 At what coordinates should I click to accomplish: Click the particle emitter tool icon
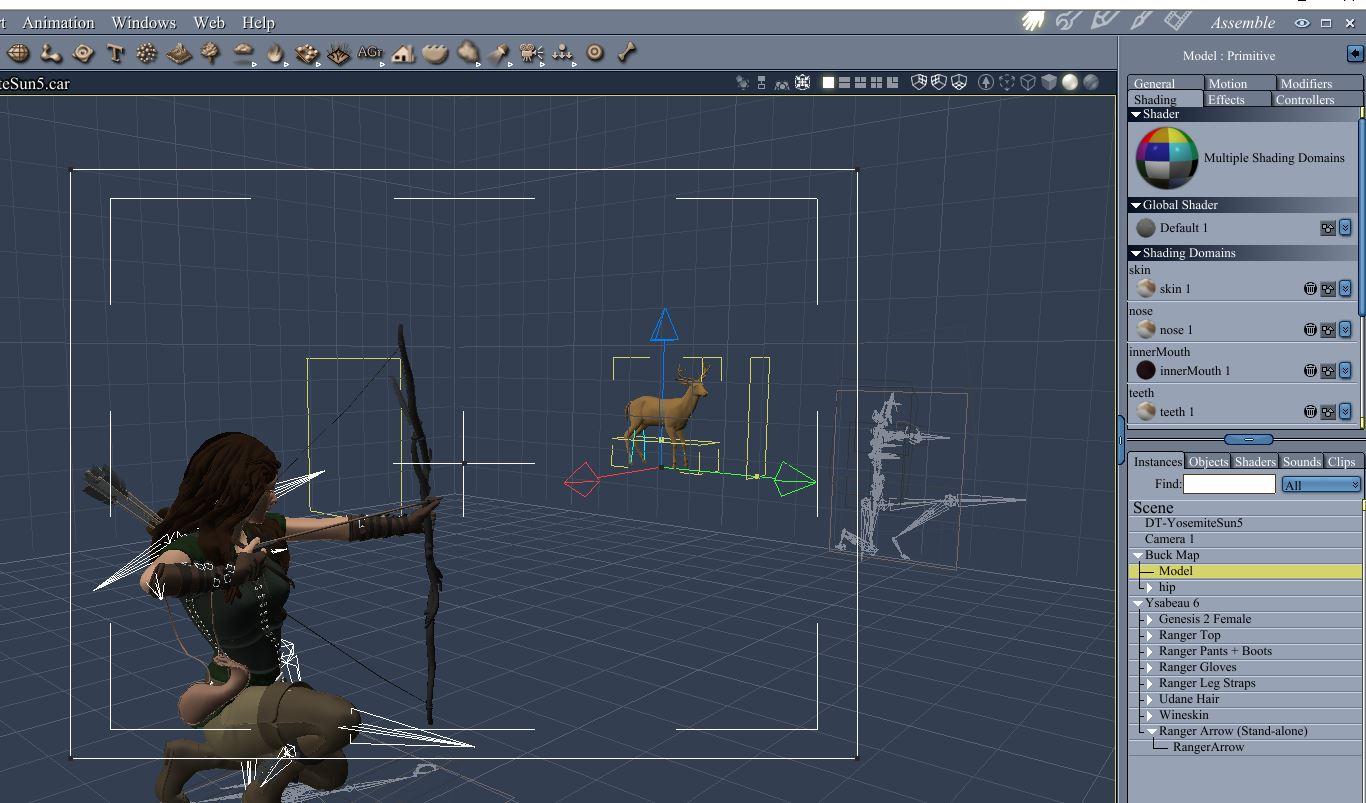[x=147, y=53]
